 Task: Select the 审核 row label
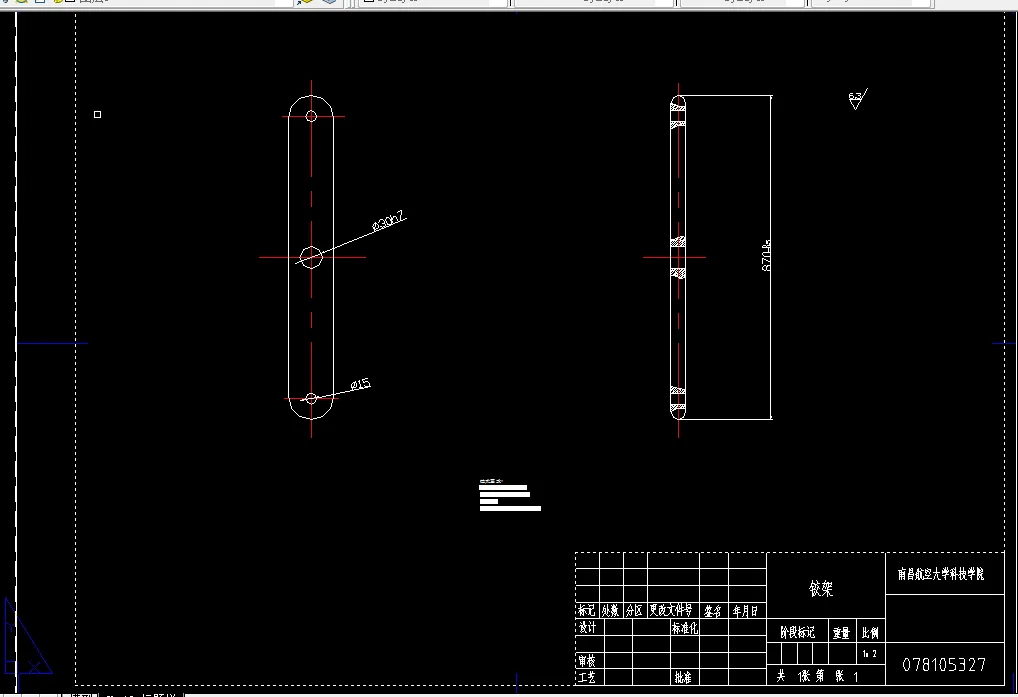587,661
